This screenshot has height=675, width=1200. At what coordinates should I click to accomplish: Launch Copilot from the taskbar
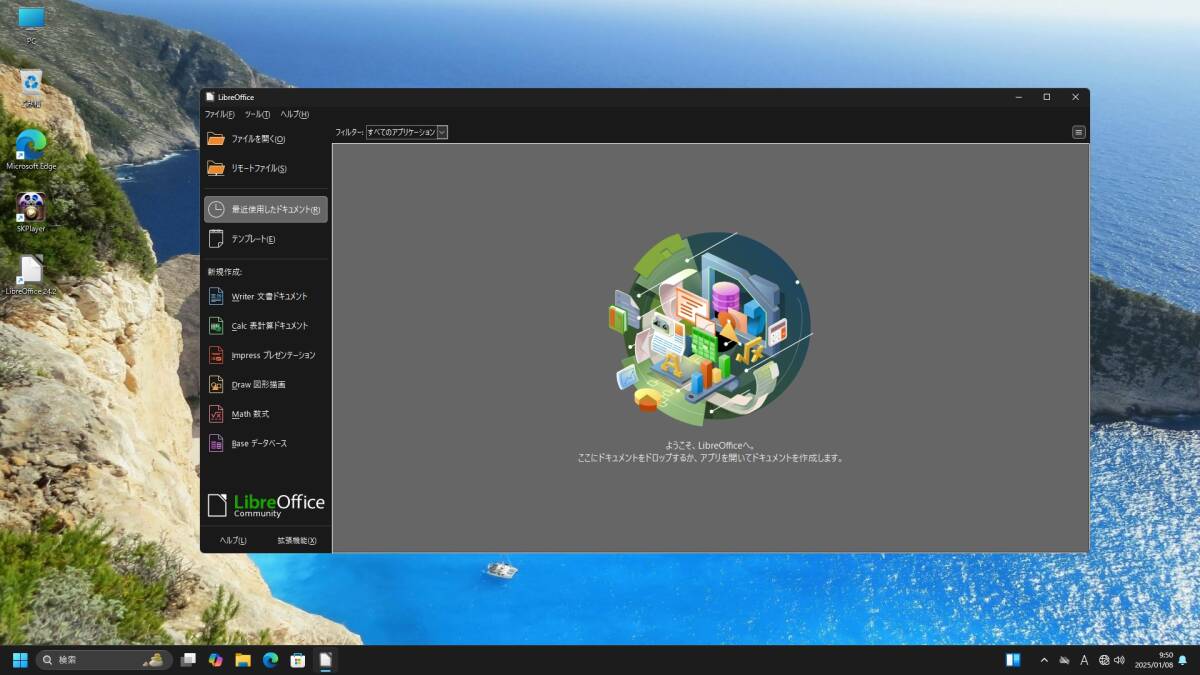(215, 660)
